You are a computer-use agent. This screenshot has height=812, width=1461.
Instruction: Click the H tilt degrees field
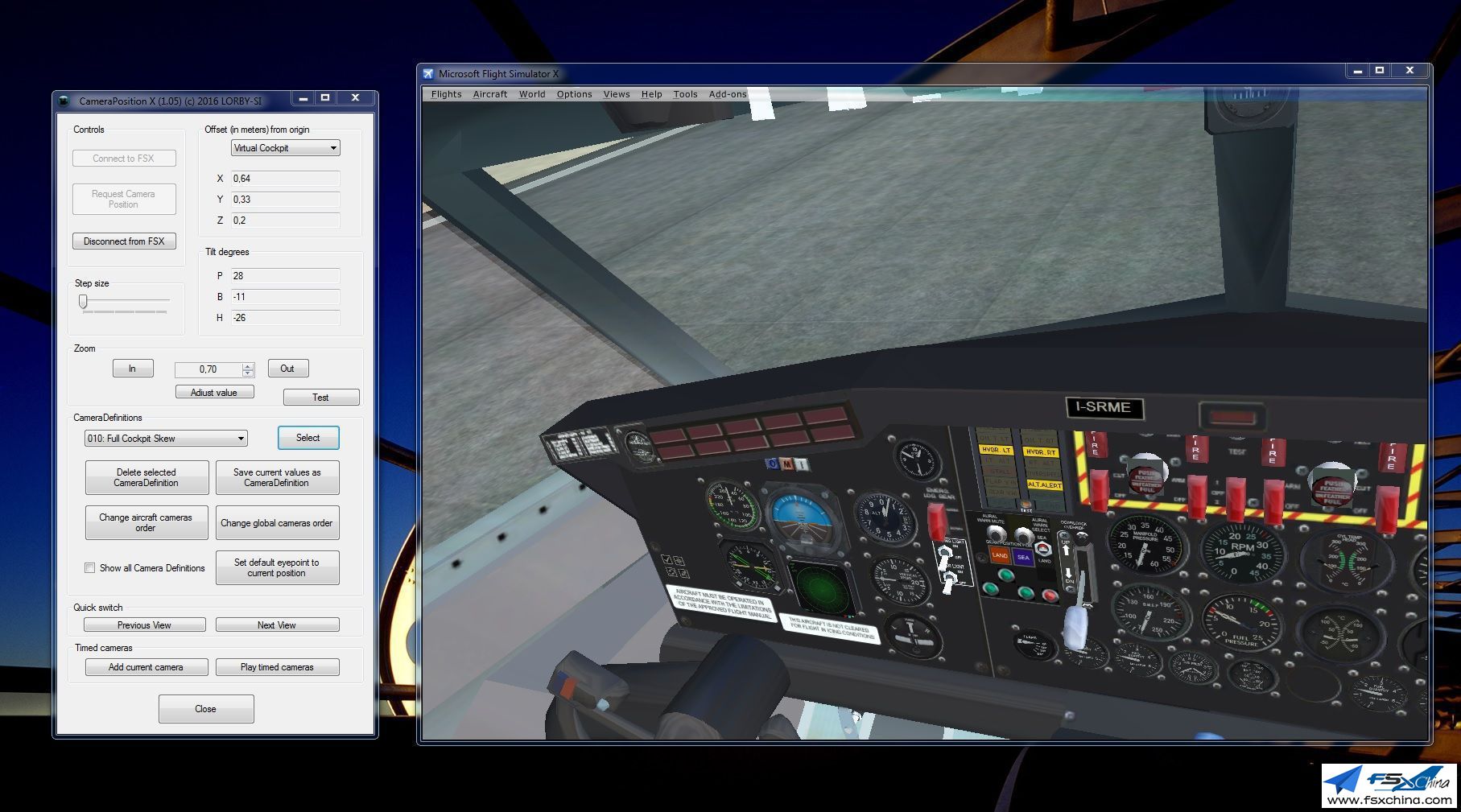click(x=285, y=318)
